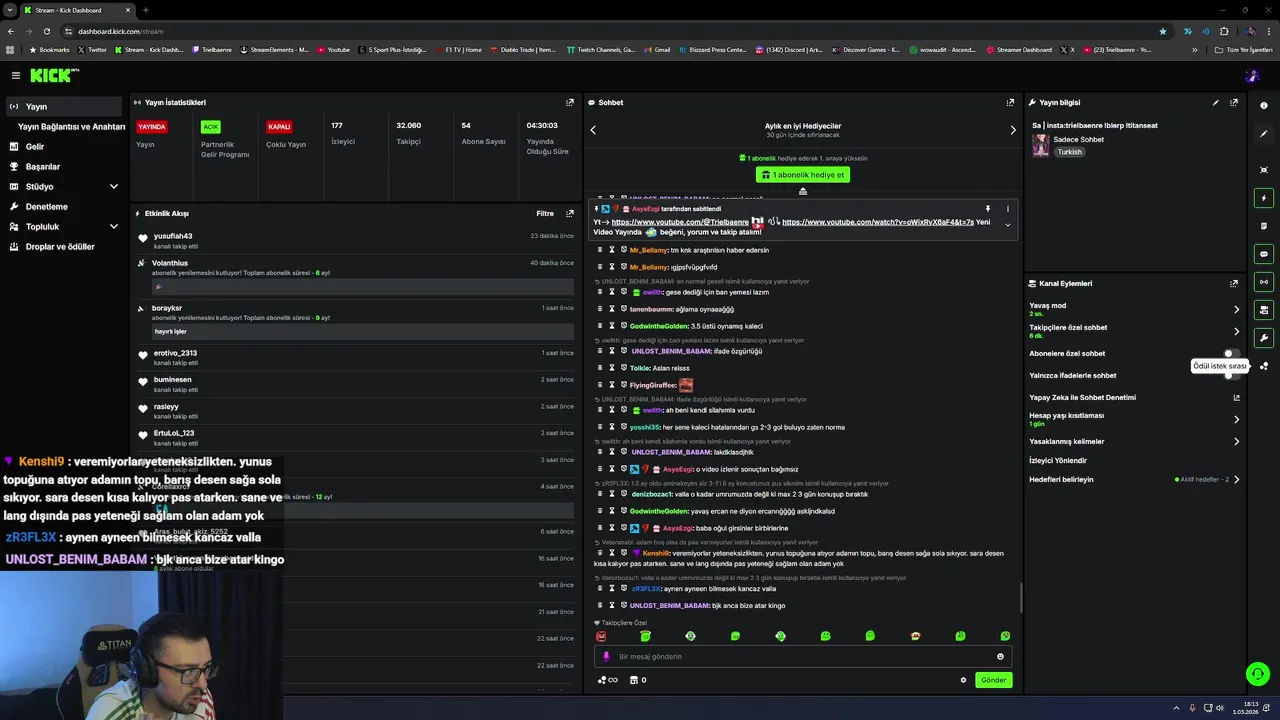Image resolution: width=1280 pixels, height=720 pixels.
Task: Open the Yayın sidebar item
Action: [65, 106]
